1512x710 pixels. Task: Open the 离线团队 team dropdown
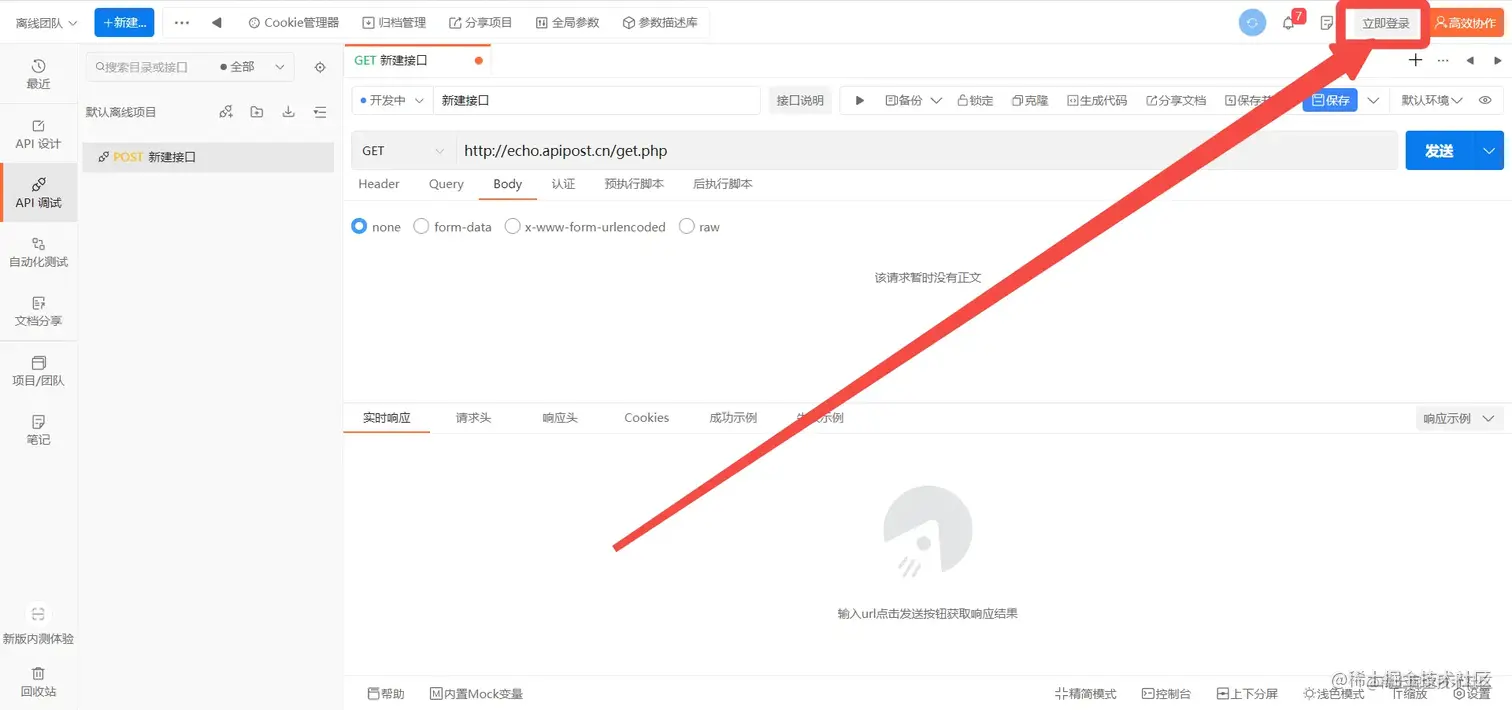[x=46, y=22]
